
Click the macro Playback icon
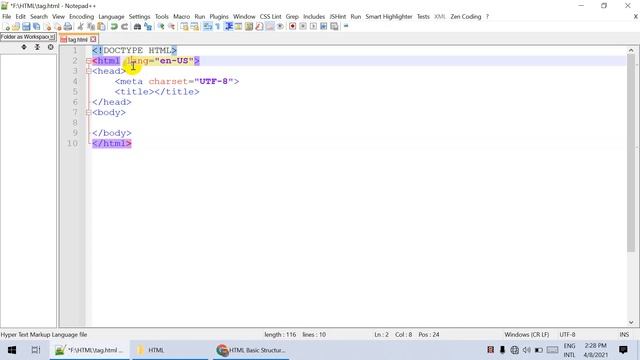tap(313, 27)
